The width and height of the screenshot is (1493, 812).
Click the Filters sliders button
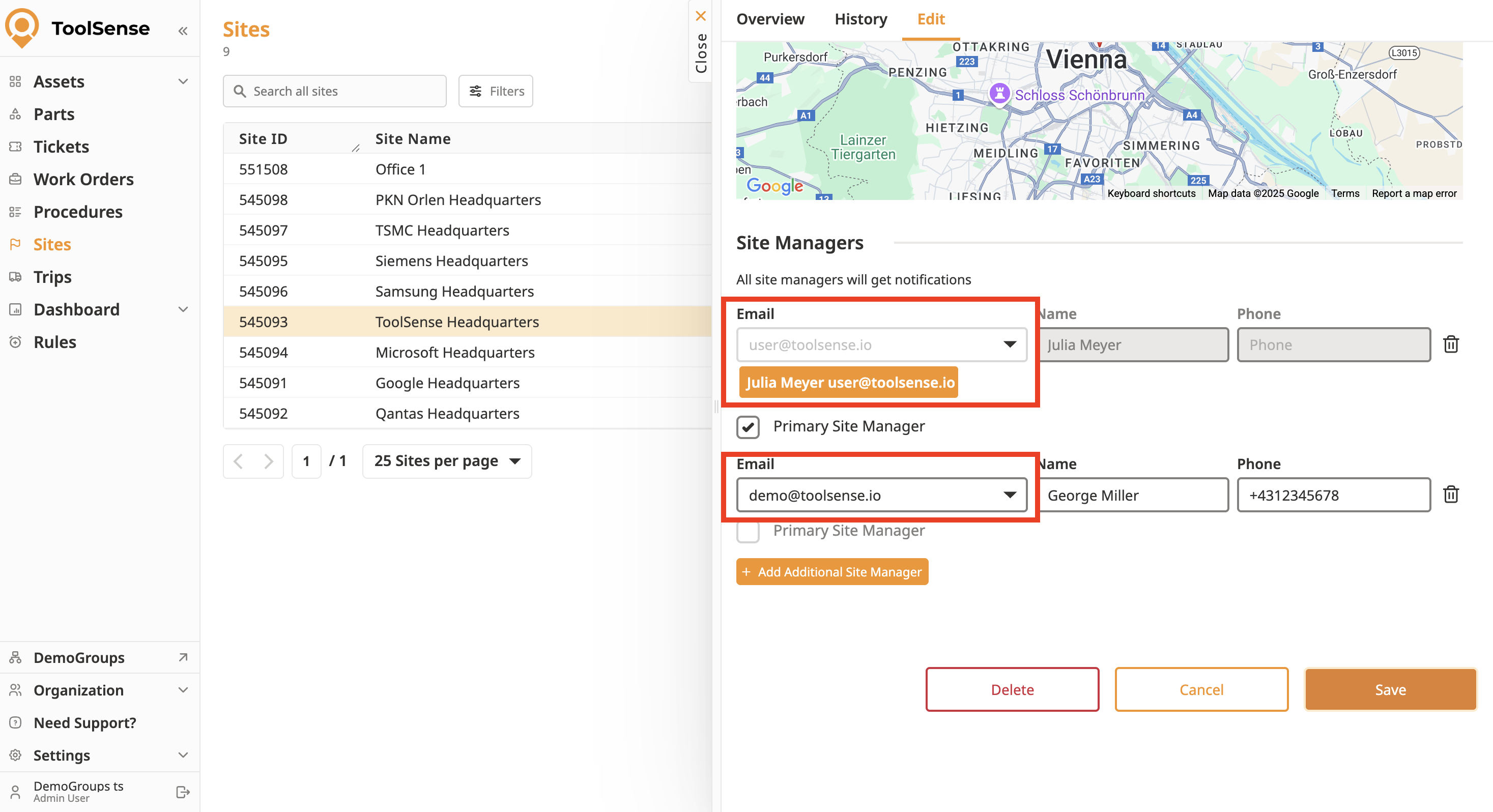tap(496, 91)
